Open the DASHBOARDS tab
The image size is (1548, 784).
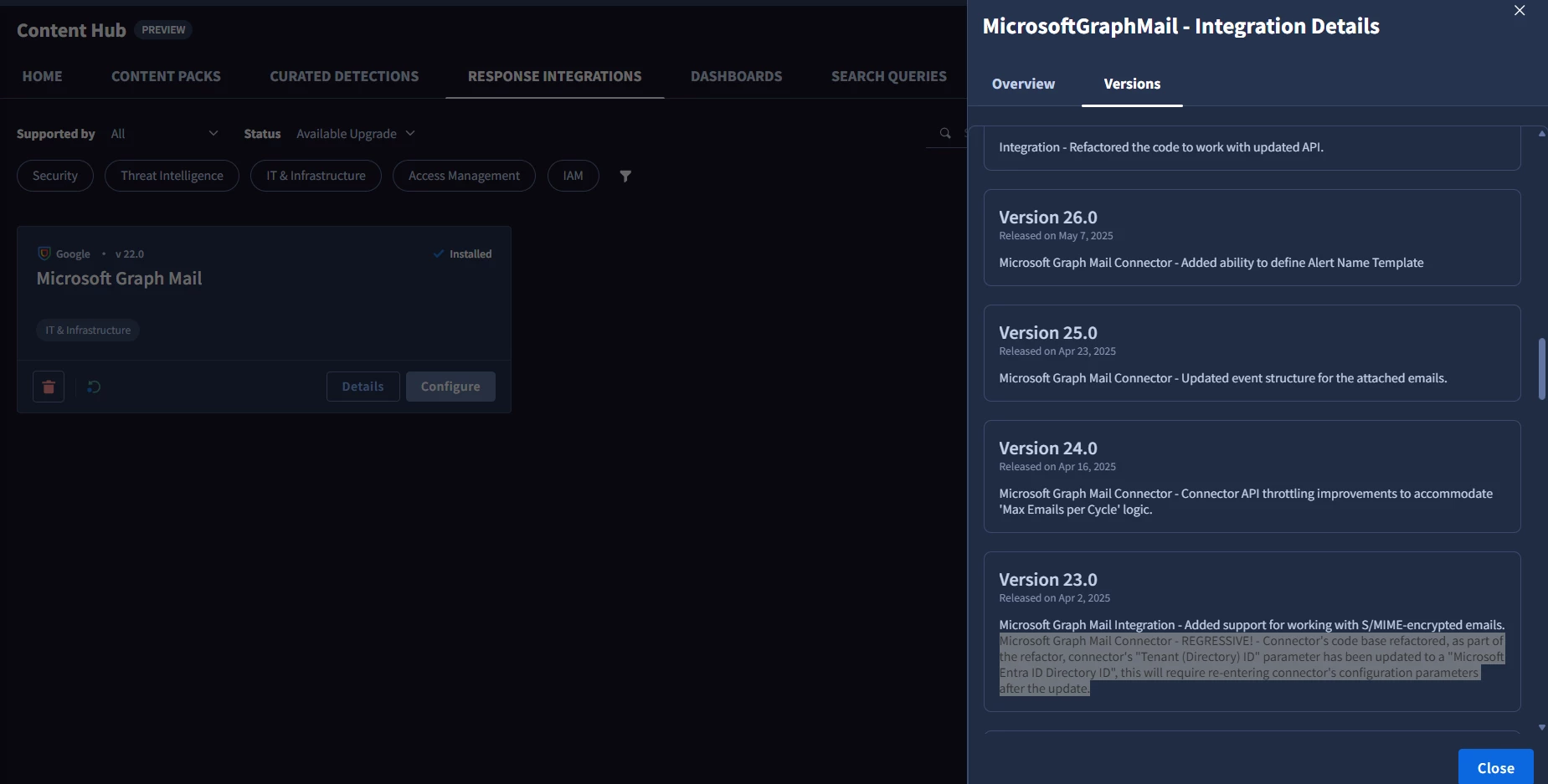click(737, 76)
